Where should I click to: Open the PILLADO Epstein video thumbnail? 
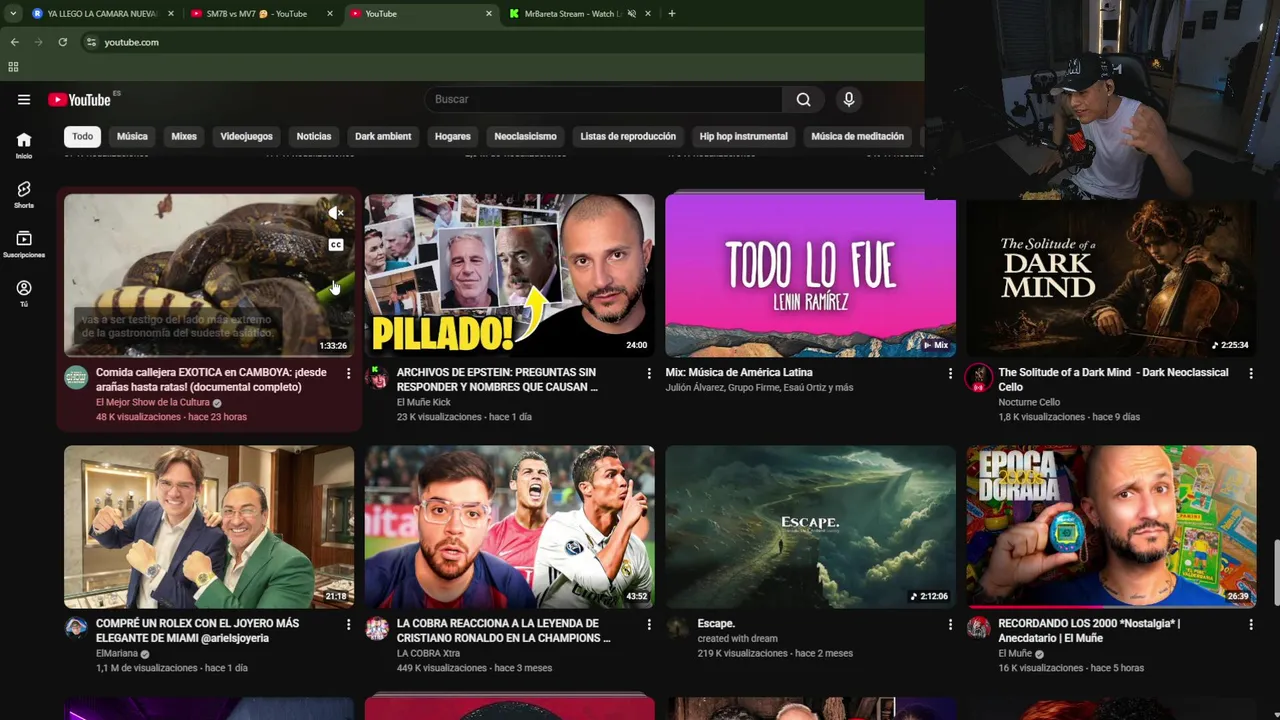[x=509, y=275]
